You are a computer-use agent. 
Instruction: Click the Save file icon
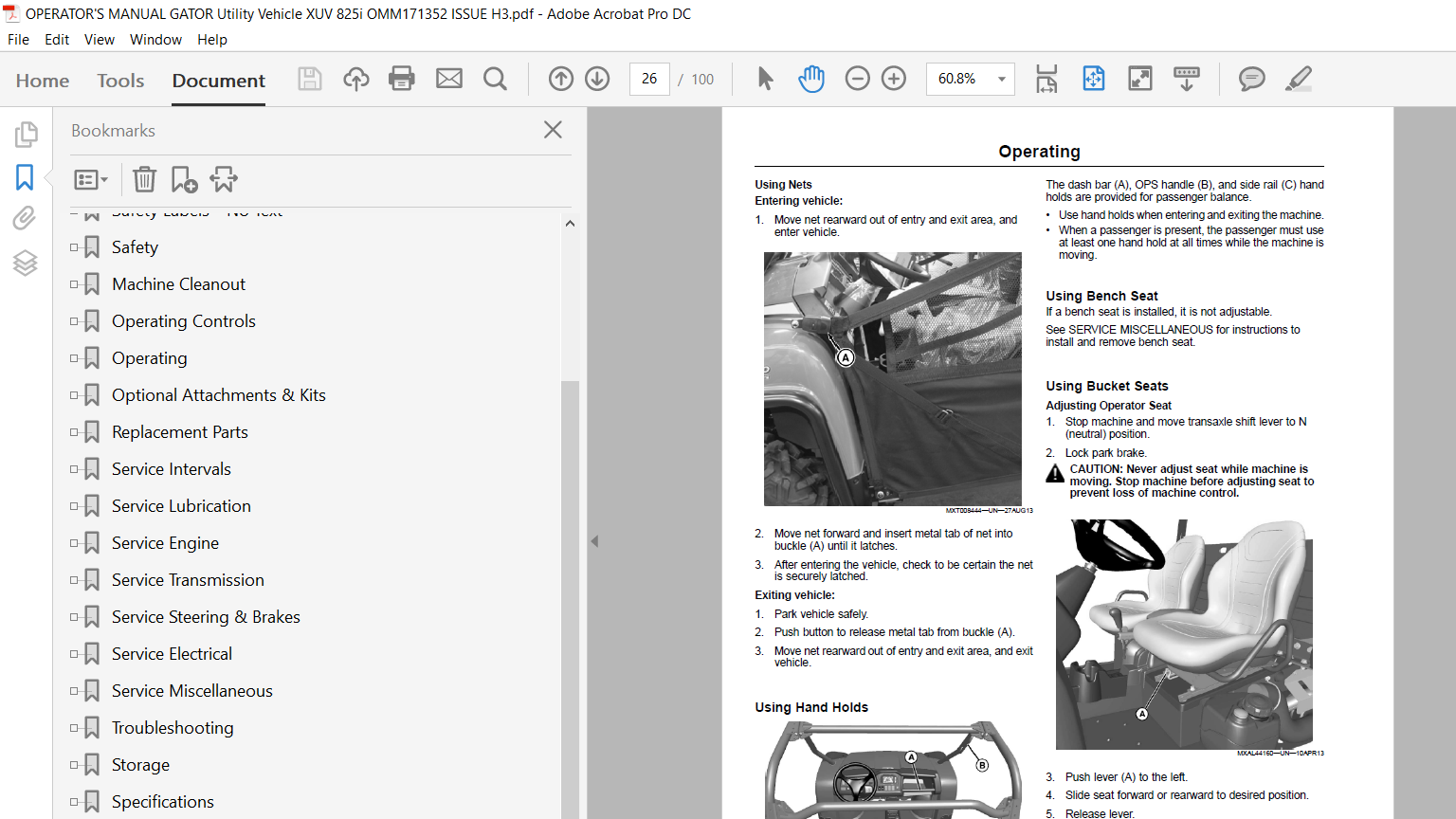coord(310,79)
